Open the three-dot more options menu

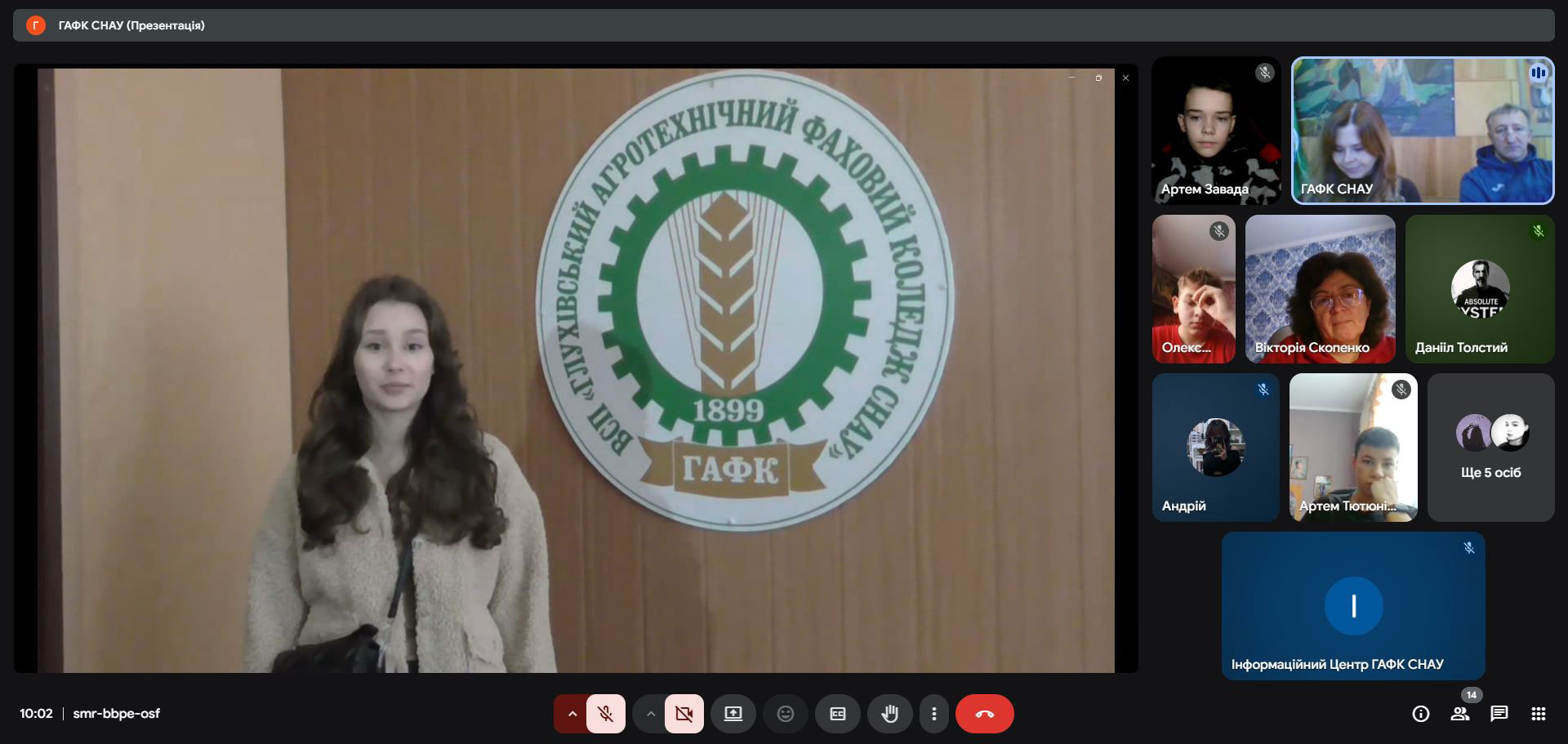pyautogui.click(x=933, y=714)
